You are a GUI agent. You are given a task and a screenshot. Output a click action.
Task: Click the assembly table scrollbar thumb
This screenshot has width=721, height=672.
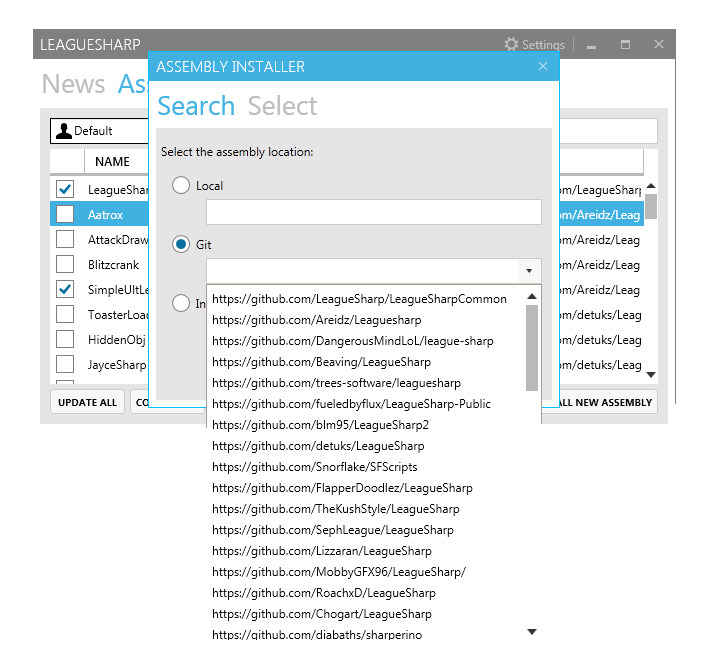(651, 206)
